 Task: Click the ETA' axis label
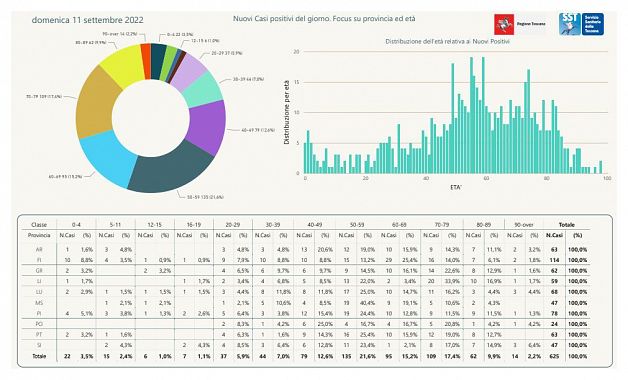[456, 187]
